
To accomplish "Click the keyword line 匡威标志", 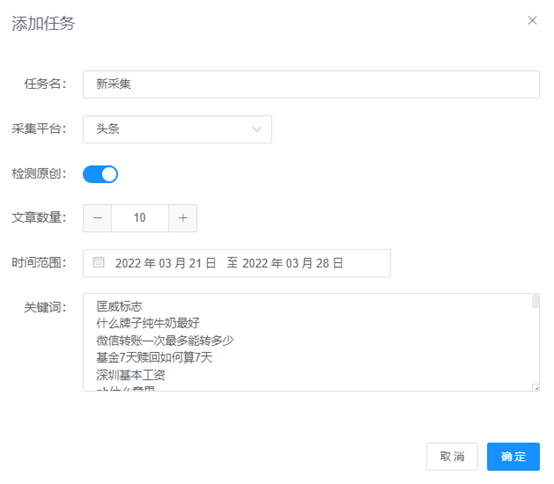I will tap(119, 306).
